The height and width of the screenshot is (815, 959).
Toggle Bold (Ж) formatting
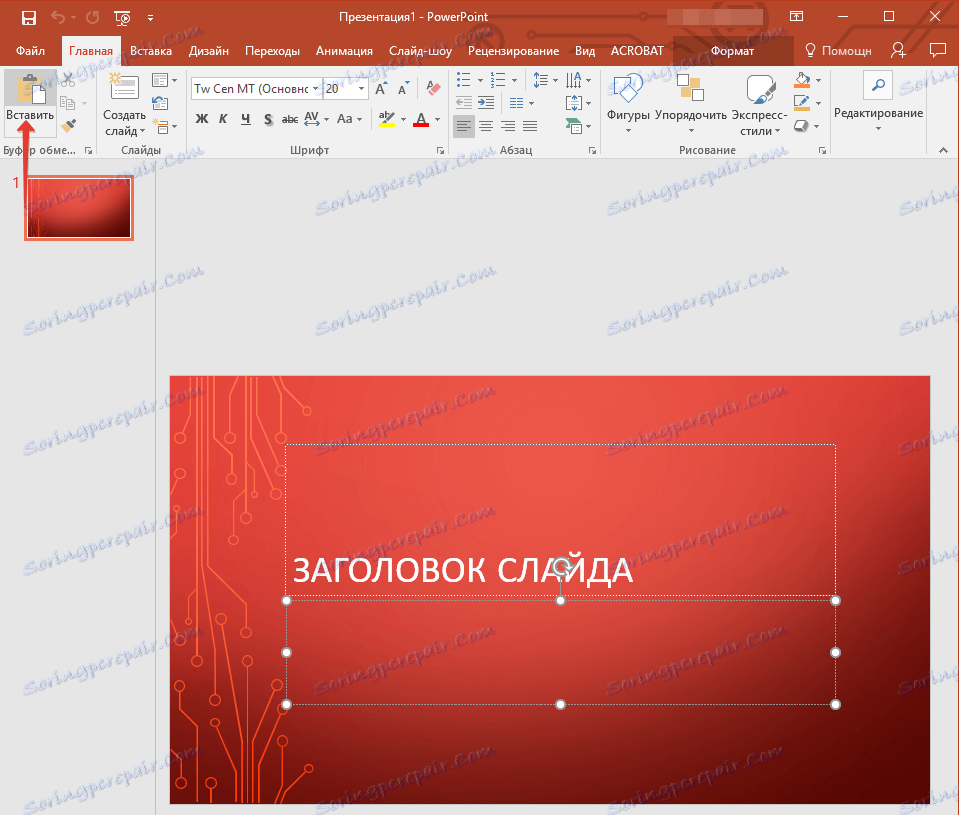click(x=202, y=119)
